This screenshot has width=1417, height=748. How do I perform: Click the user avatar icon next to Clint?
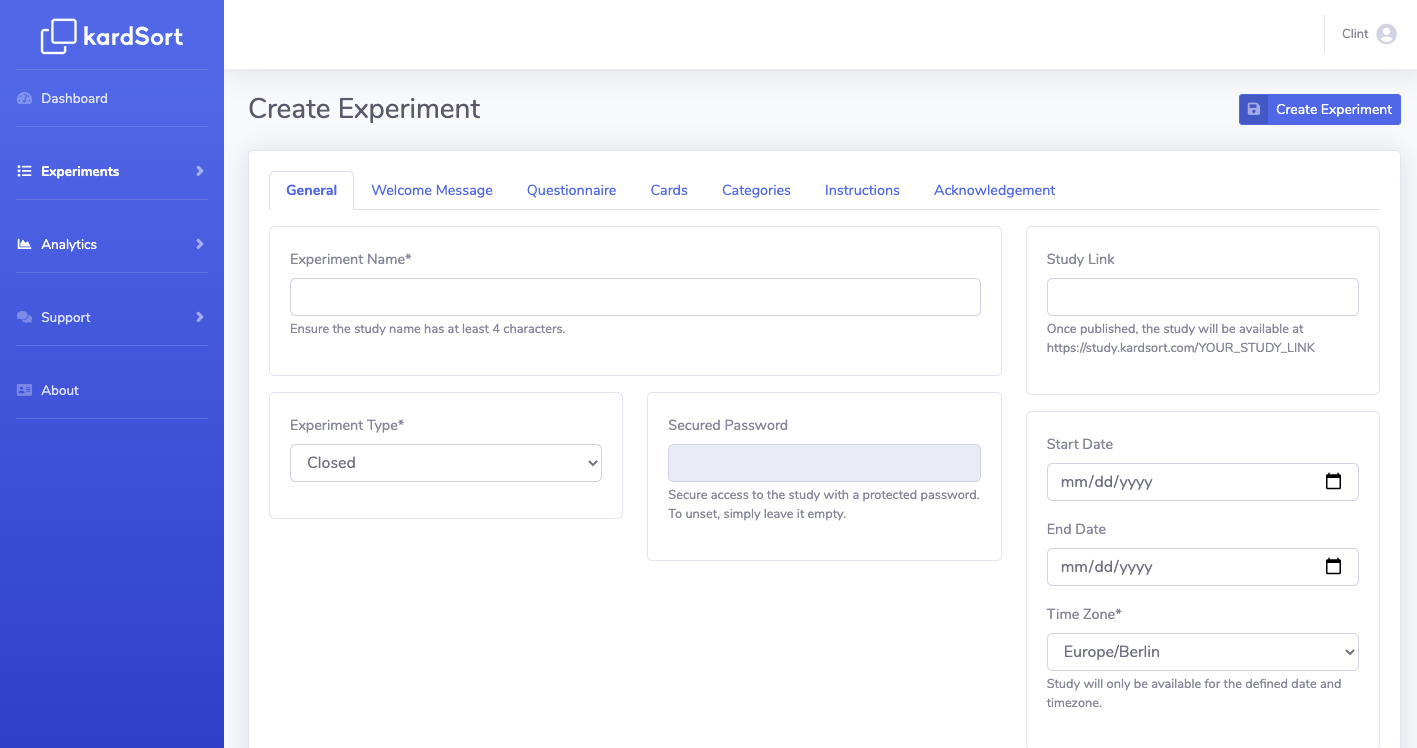coord(1386,34)
